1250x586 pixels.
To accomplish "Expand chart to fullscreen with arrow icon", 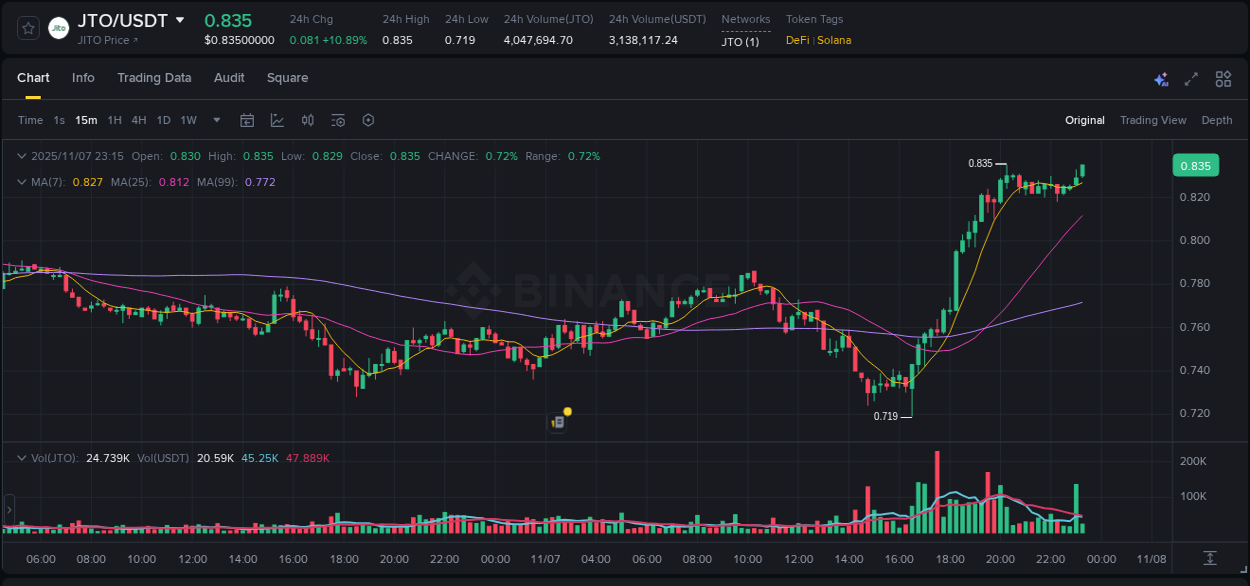I will point(1191,78).
